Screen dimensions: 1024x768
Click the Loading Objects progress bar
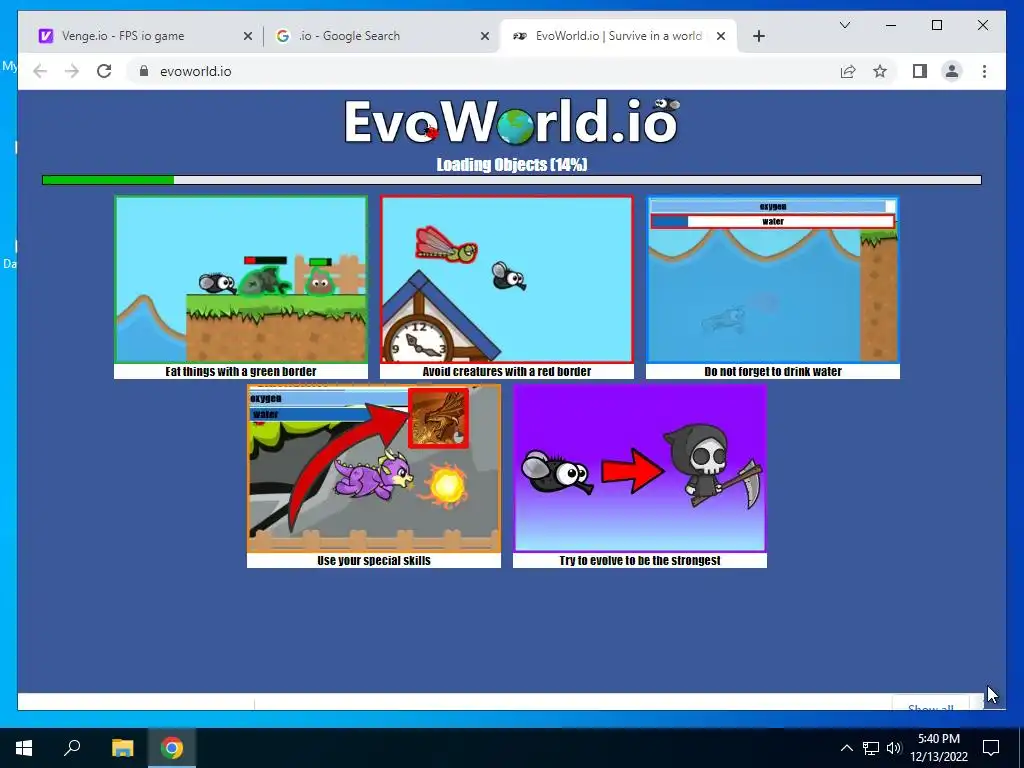pyautogui.click(x=512, y=180)
